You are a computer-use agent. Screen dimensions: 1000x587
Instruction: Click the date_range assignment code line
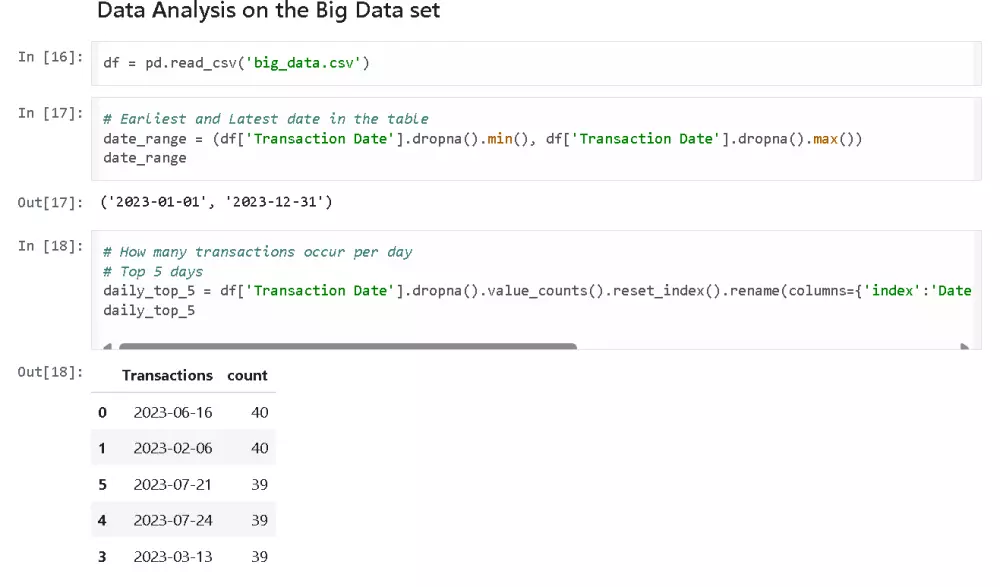pos(482,138)
